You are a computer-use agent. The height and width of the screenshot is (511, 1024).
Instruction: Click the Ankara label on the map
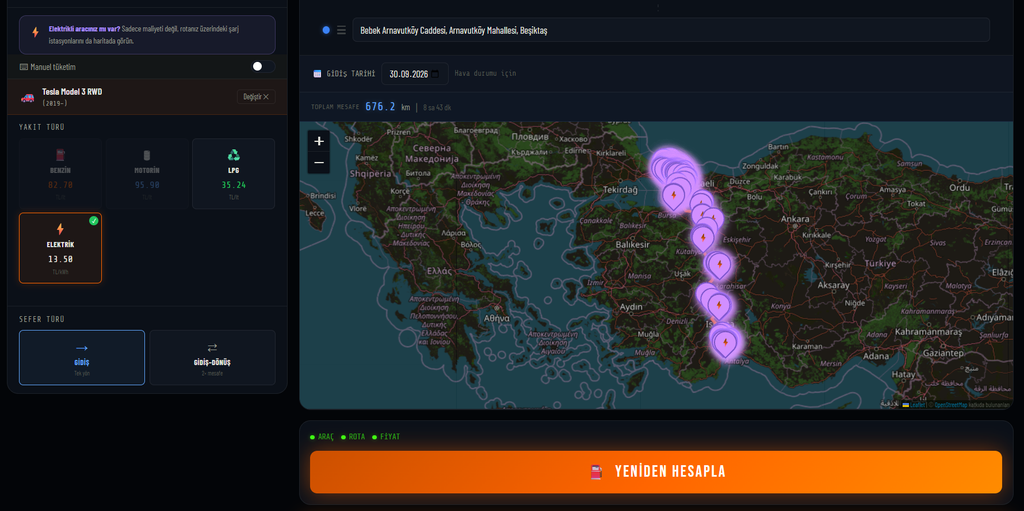point(795,218)
